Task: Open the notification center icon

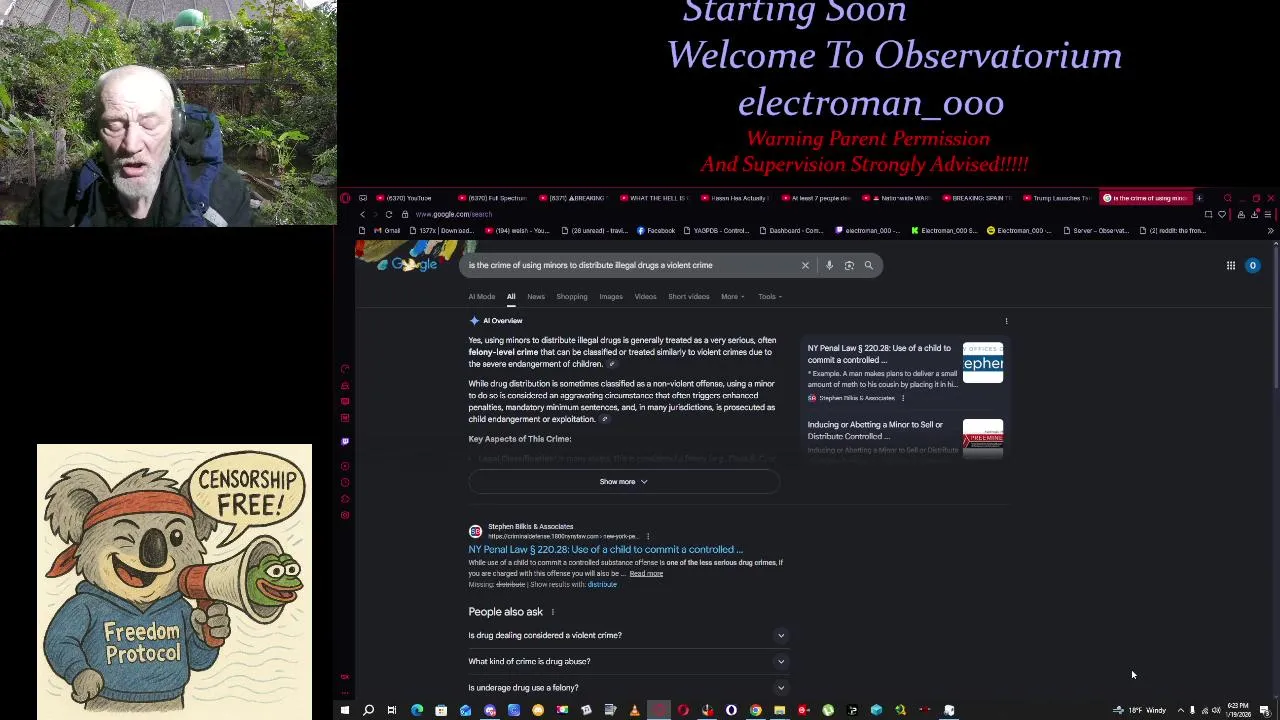Action: [x=1265, y=711]
